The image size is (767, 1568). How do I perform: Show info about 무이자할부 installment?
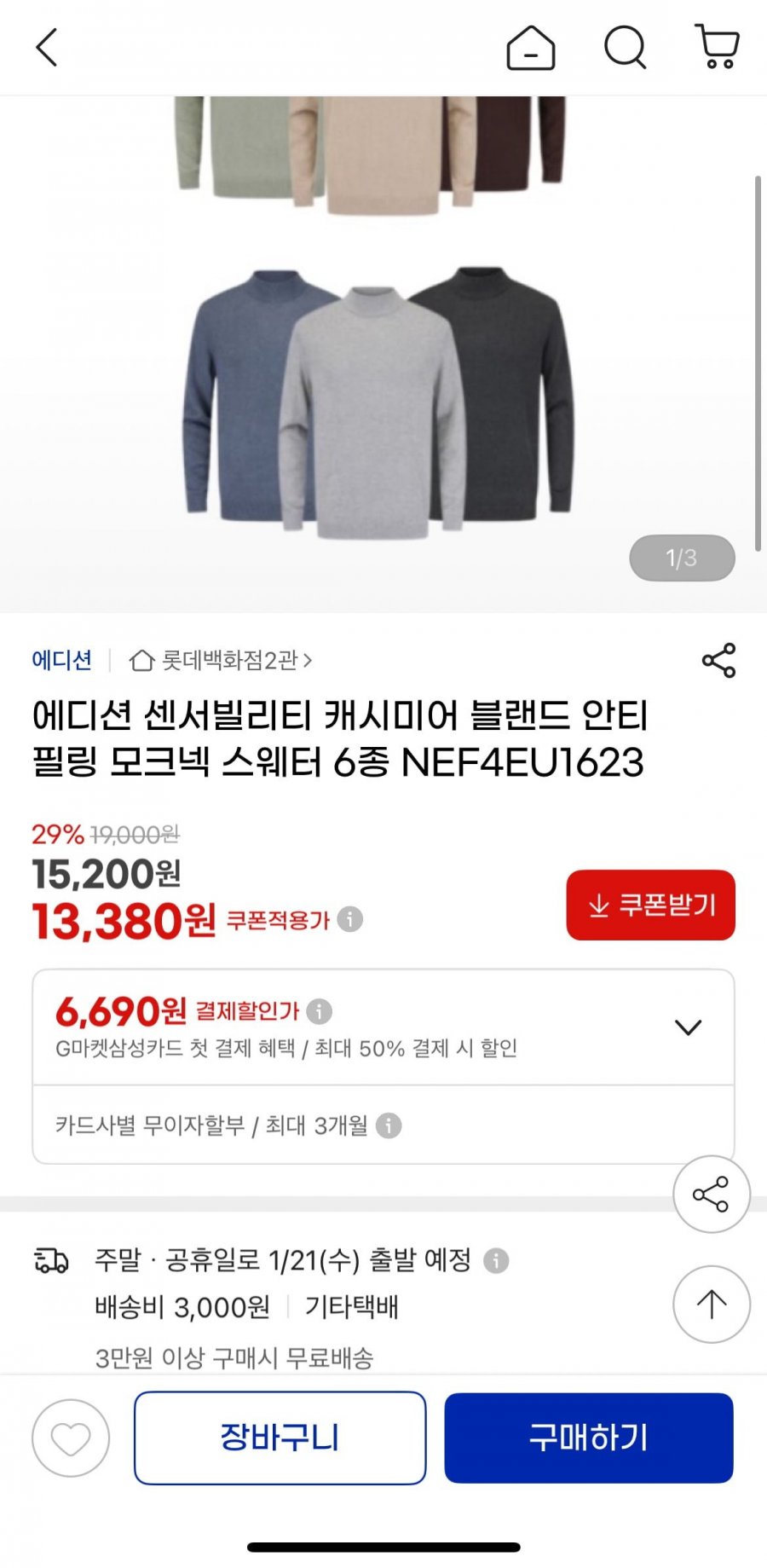(x=389, y=1125)
